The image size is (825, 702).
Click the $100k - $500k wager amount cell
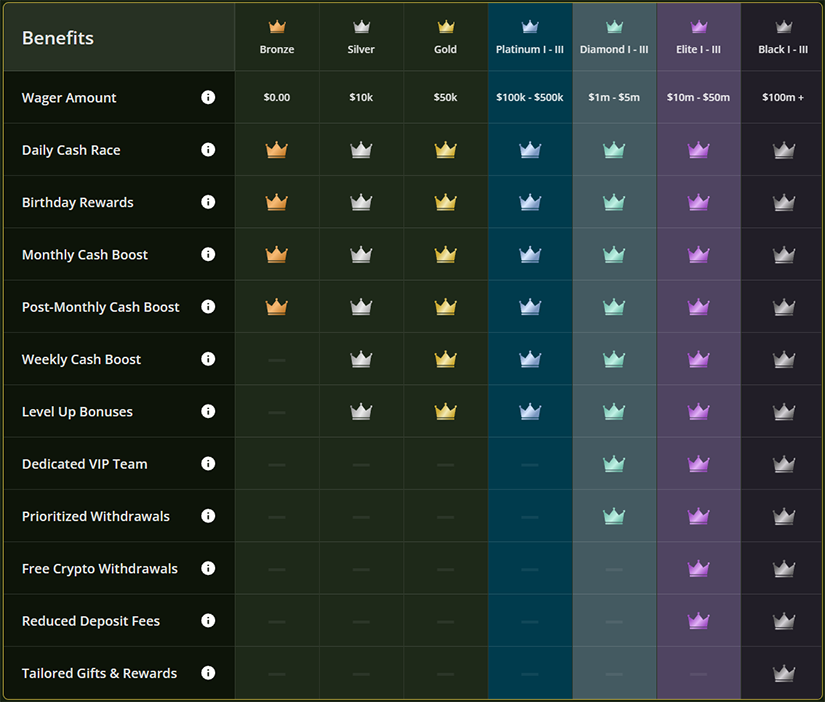[530, 98]
